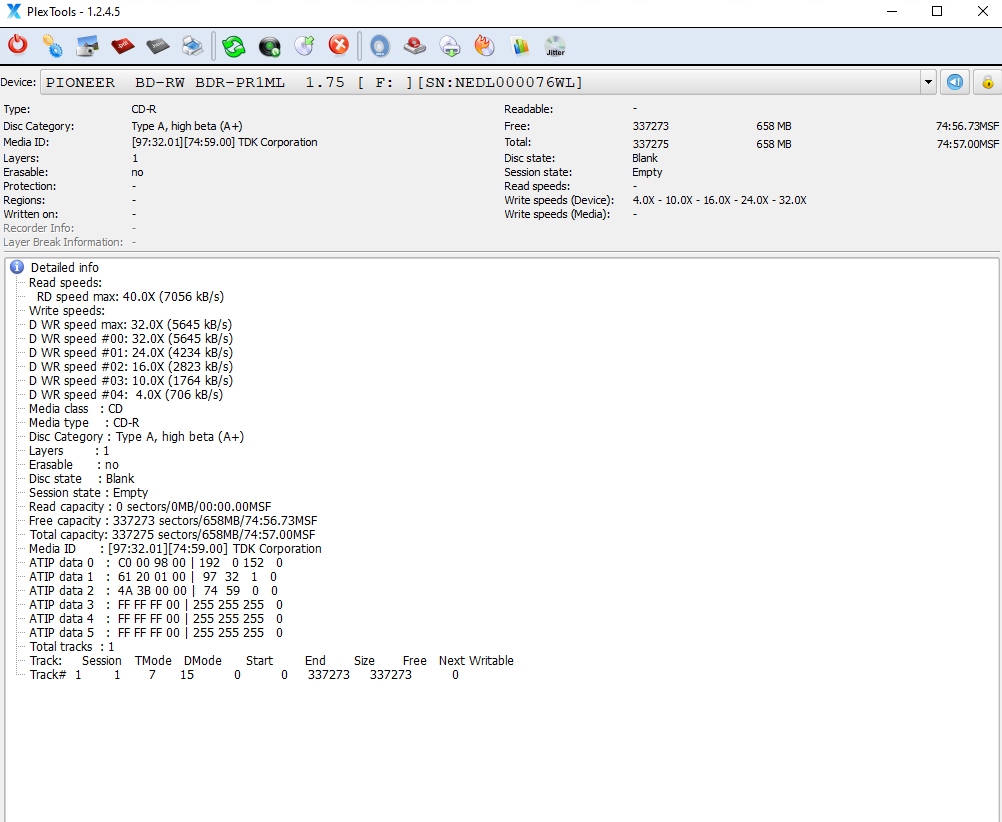Viewport: 1002px width, 822px height.
Task: Select 'RD speed max: 40.0X (7056 kB/s)' row
Action: 130,297
